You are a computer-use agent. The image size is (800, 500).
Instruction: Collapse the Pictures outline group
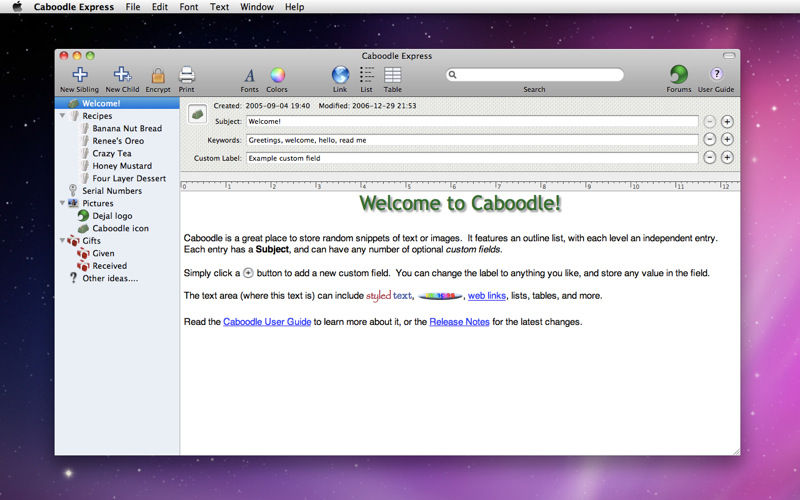[62, 203]
